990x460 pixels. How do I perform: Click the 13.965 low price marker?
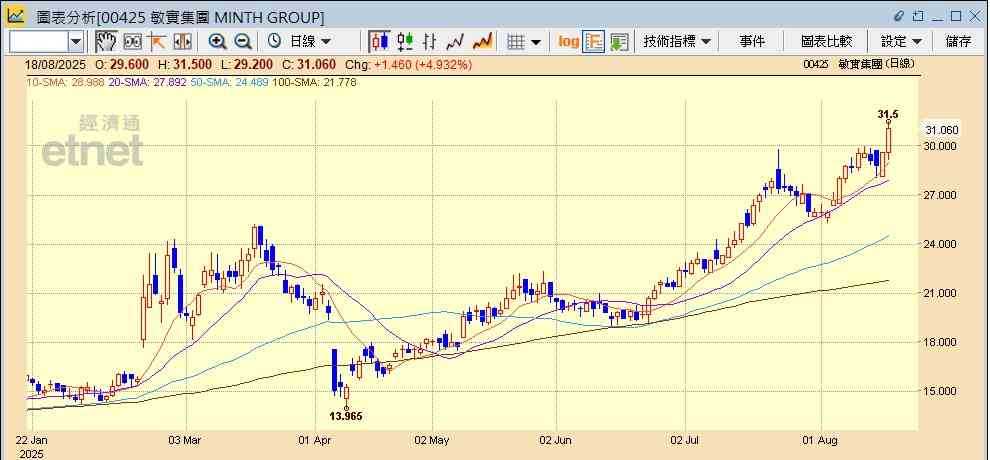346,416
